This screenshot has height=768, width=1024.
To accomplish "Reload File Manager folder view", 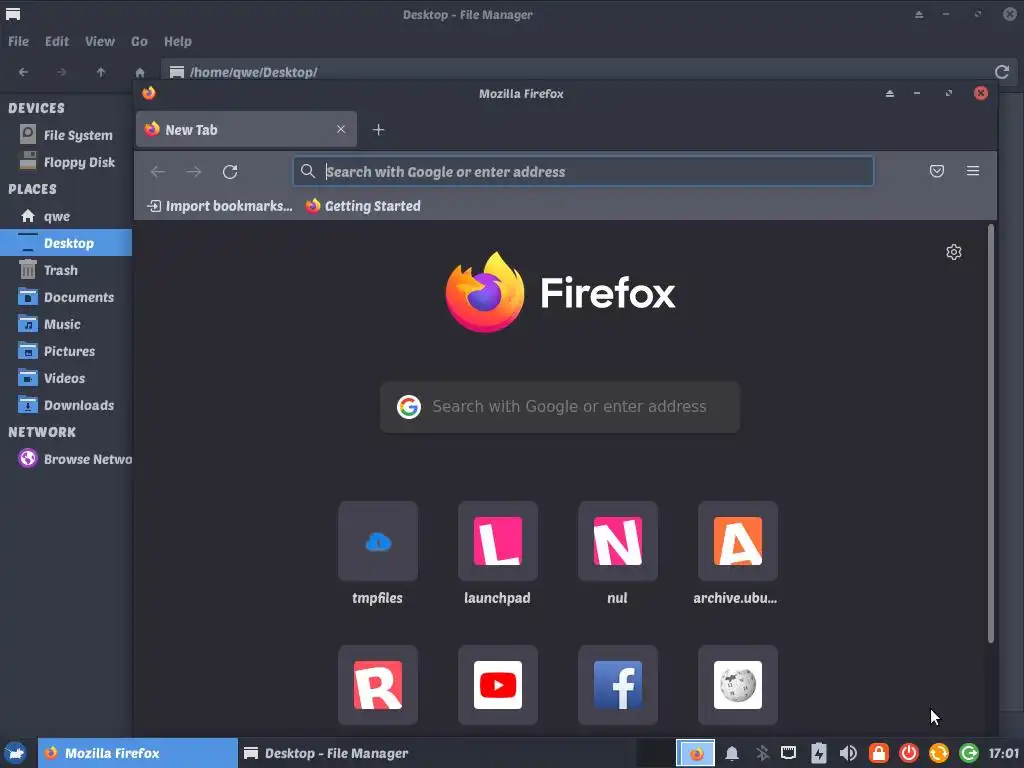I will (1002, 72).
